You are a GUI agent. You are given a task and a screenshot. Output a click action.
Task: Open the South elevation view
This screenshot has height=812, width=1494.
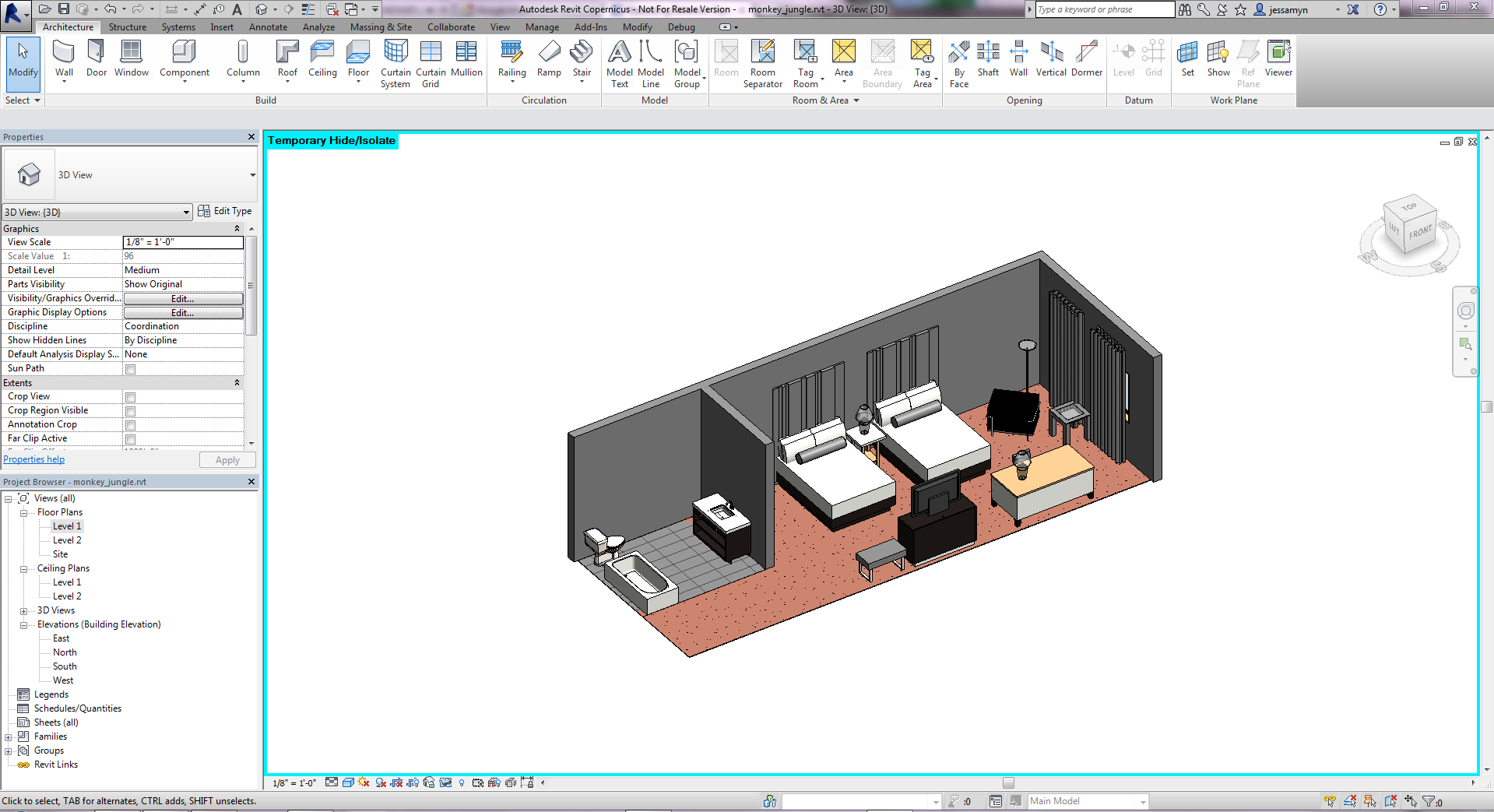65,666
